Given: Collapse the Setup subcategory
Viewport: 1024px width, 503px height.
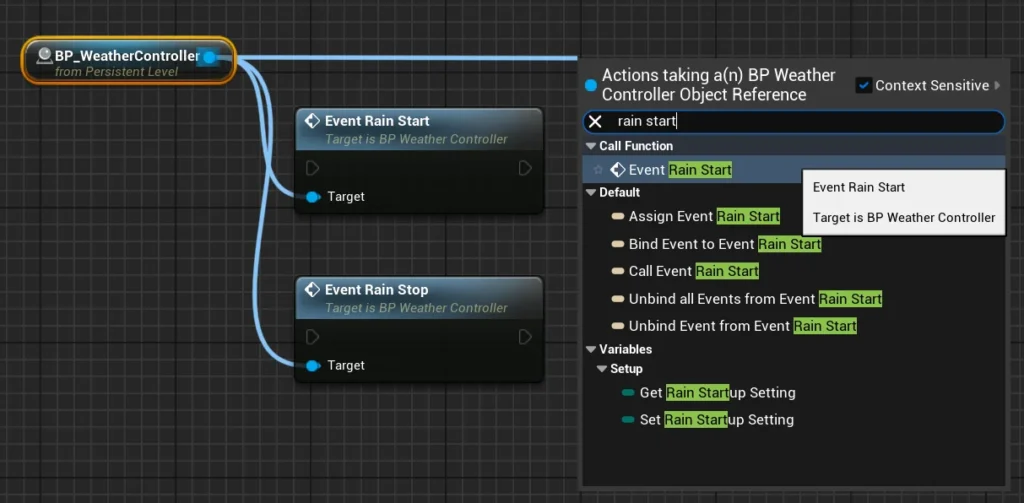Looking at the screenshot, I should coord(601,369).
